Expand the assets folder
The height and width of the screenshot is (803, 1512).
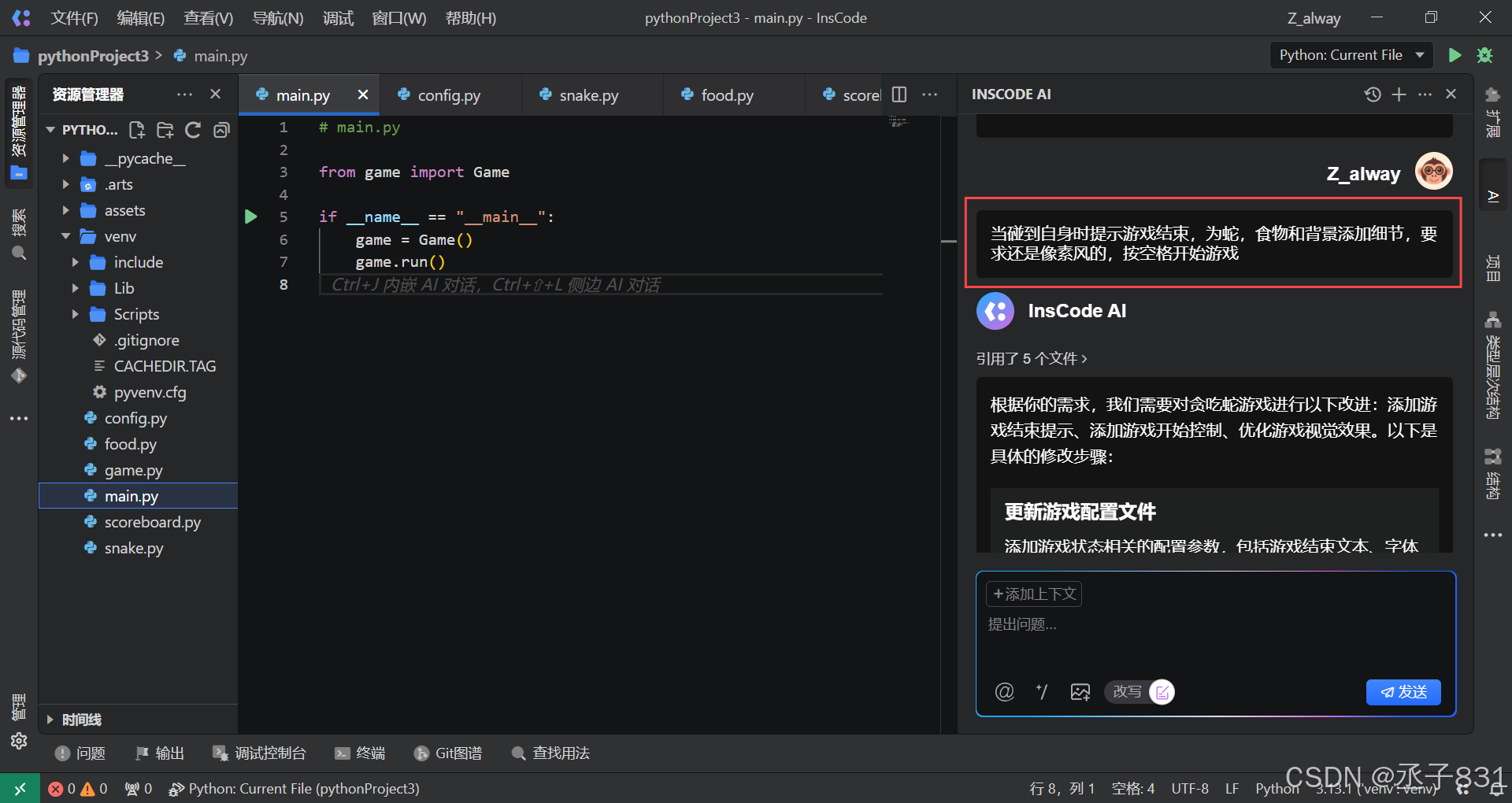66,210
